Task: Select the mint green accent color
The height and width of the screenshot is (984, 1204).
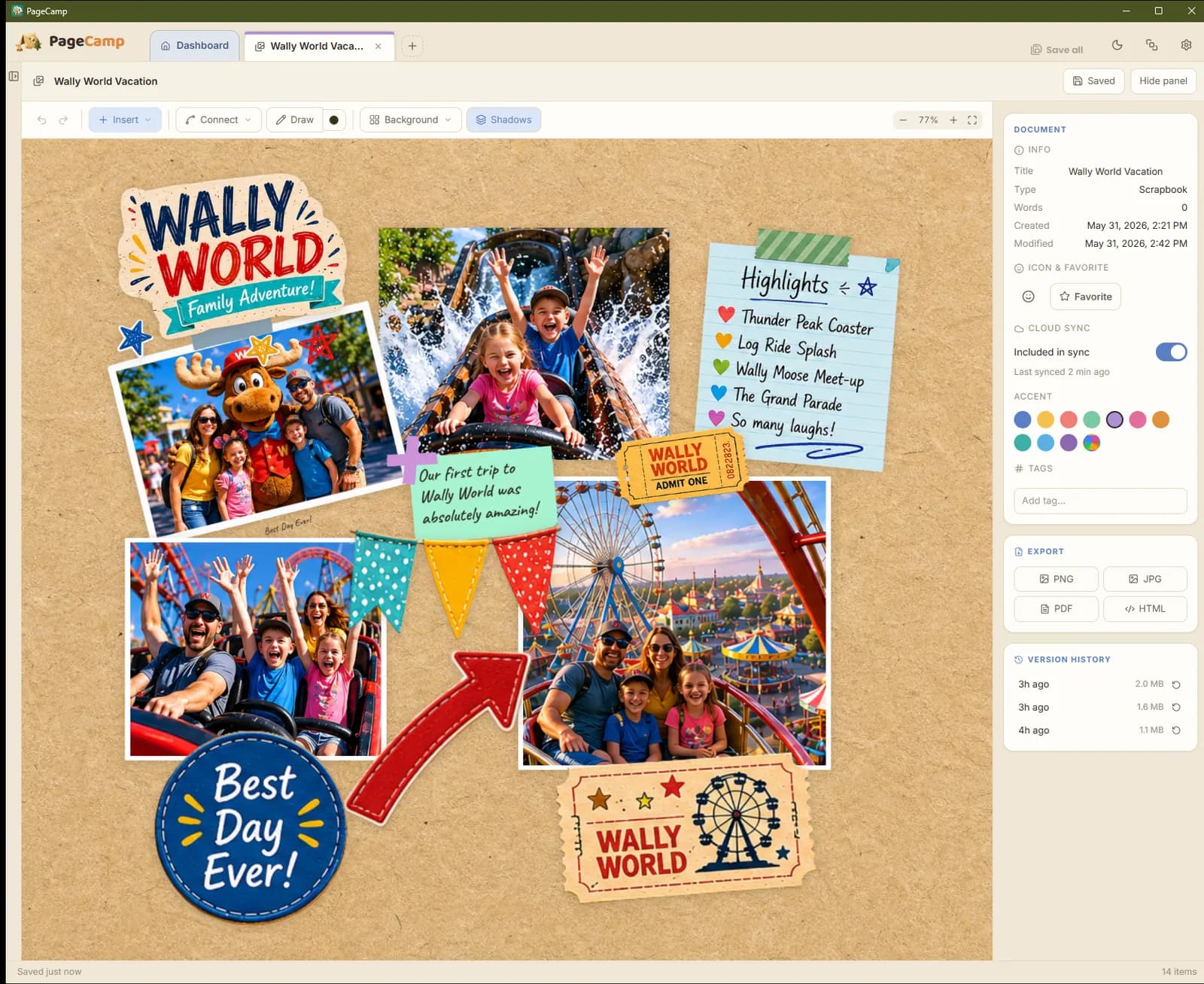Action: 1092,419
